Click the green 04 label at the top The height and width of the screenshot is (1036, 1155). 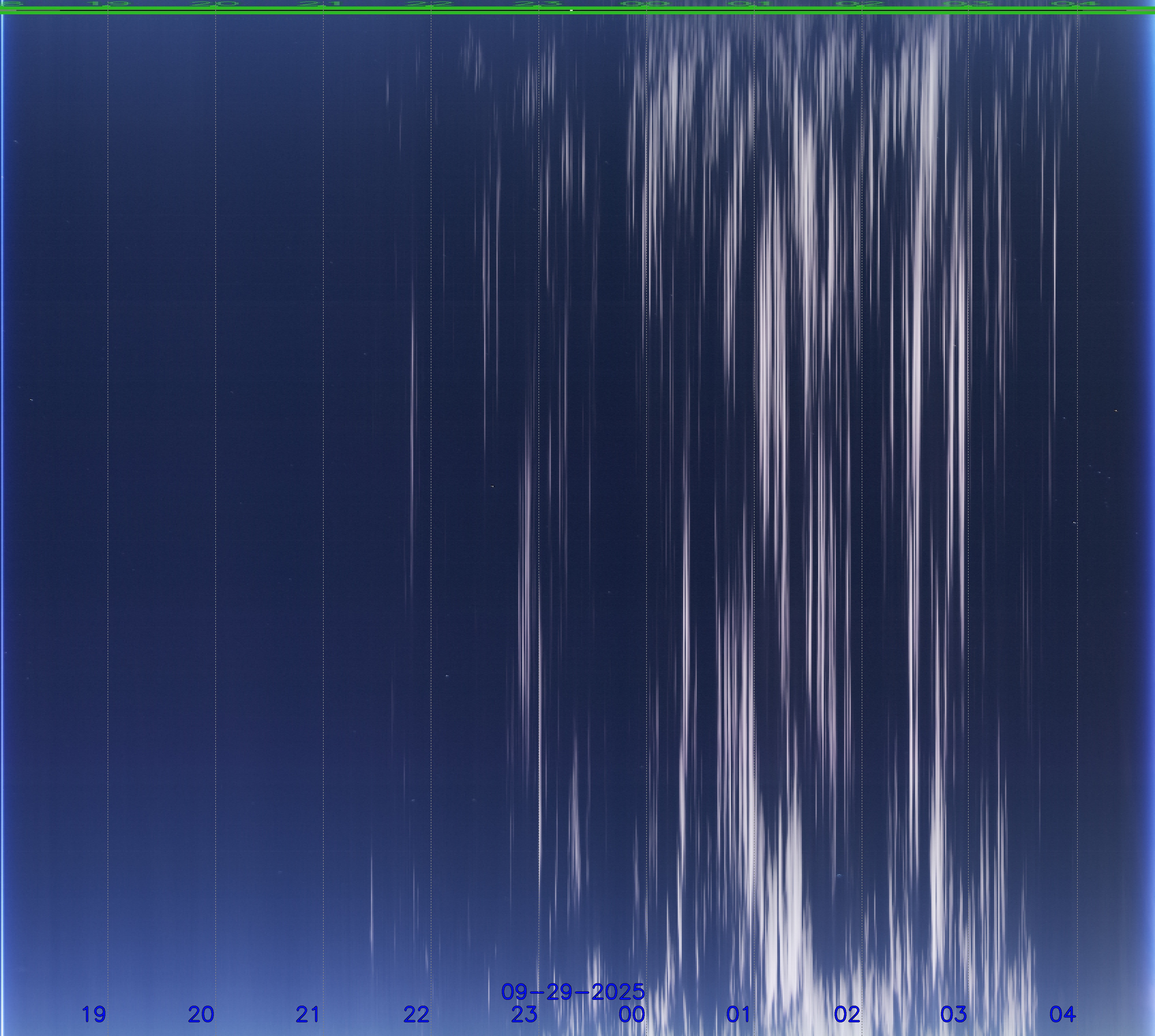pos(1076,4)
